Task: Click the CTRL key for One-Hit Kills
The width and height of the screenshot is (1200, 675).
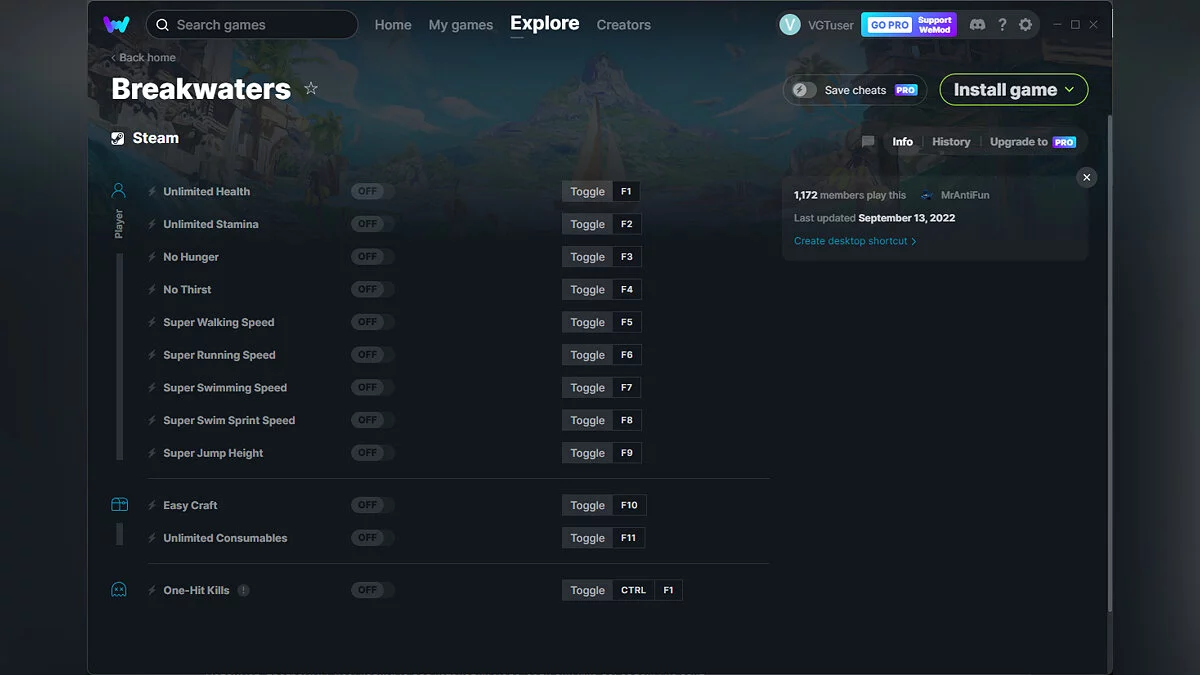Action: click(633, 590)
